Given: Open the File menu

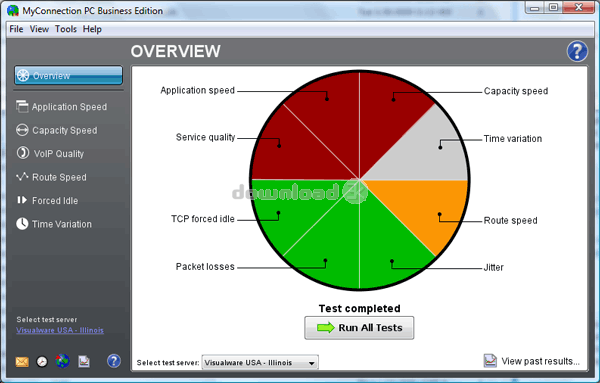Looking at the screenshot, I should (x=16, y=29).
